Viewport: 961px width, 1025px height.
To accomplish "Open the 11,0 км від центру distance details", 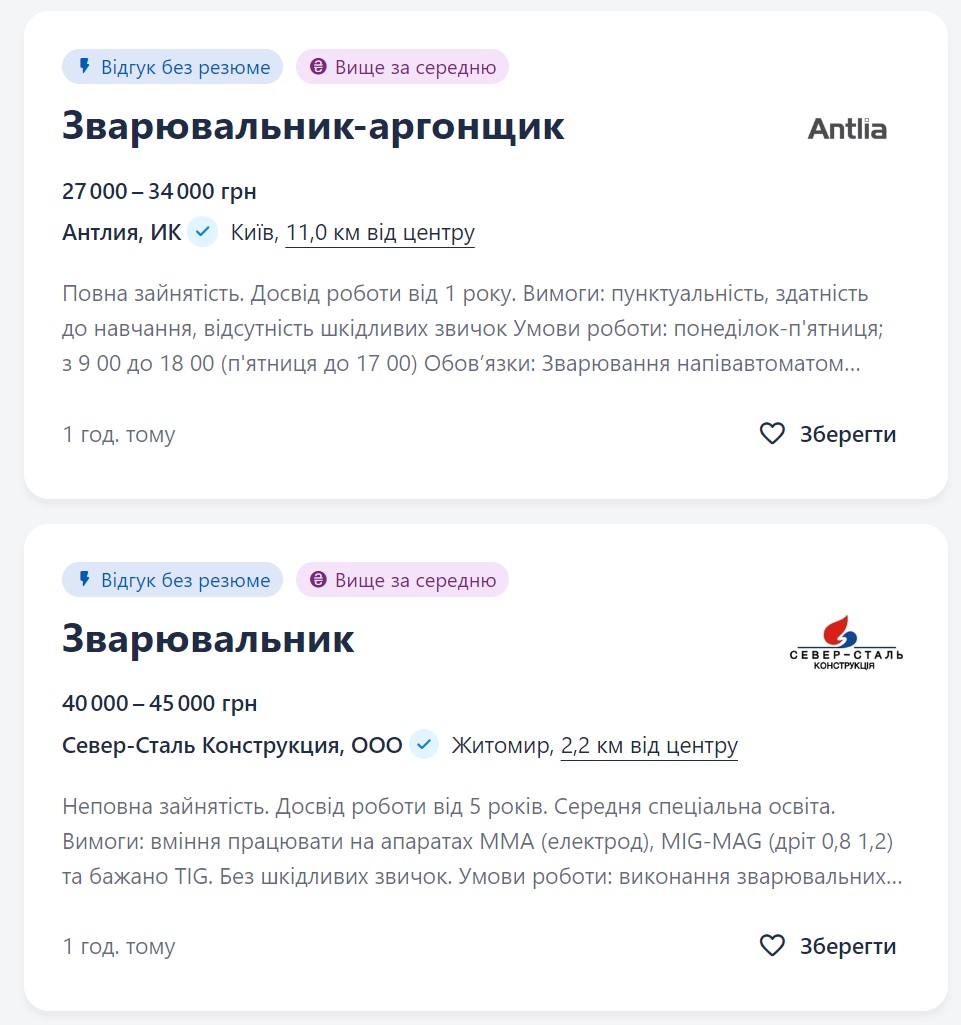I will (x=380, y=232).
